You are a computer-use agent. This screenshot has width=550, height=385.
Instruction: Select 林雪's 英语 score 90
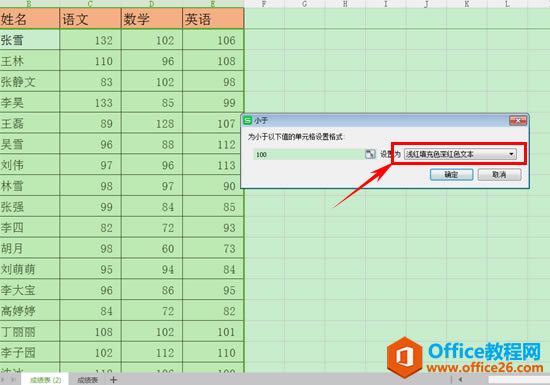tap(213, 185)
